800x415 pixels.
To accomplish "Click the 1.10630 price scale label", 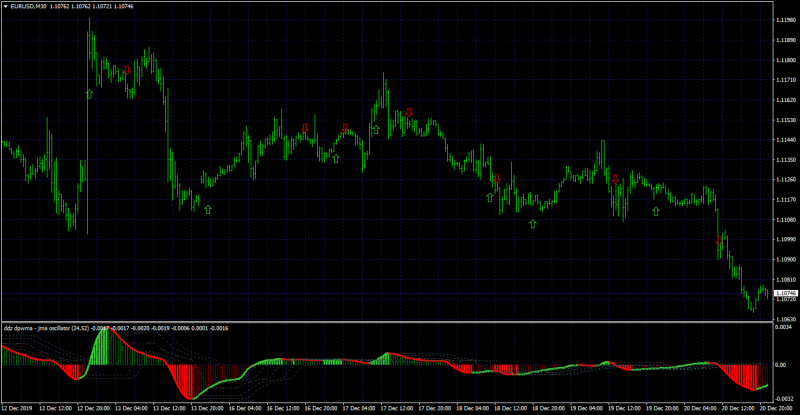I will coord(786,319).
